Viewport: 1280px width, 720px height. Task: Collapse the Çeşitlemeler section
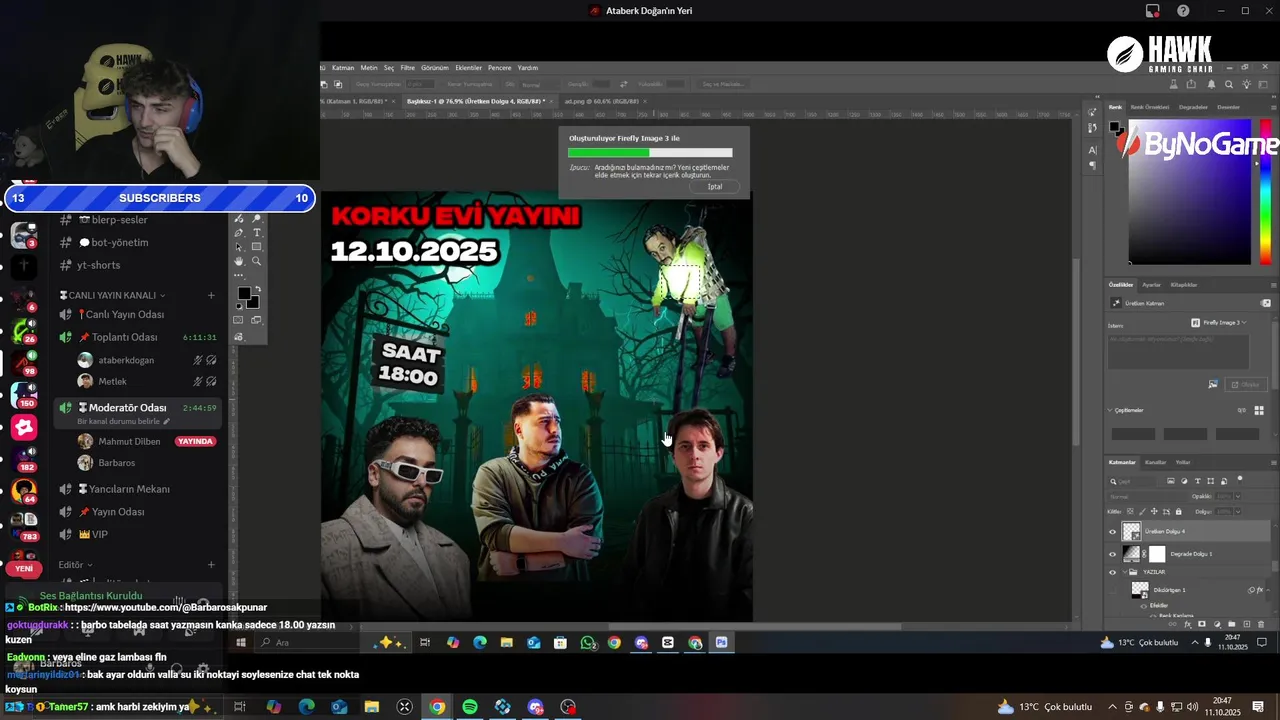click(x=1110, y=410)
